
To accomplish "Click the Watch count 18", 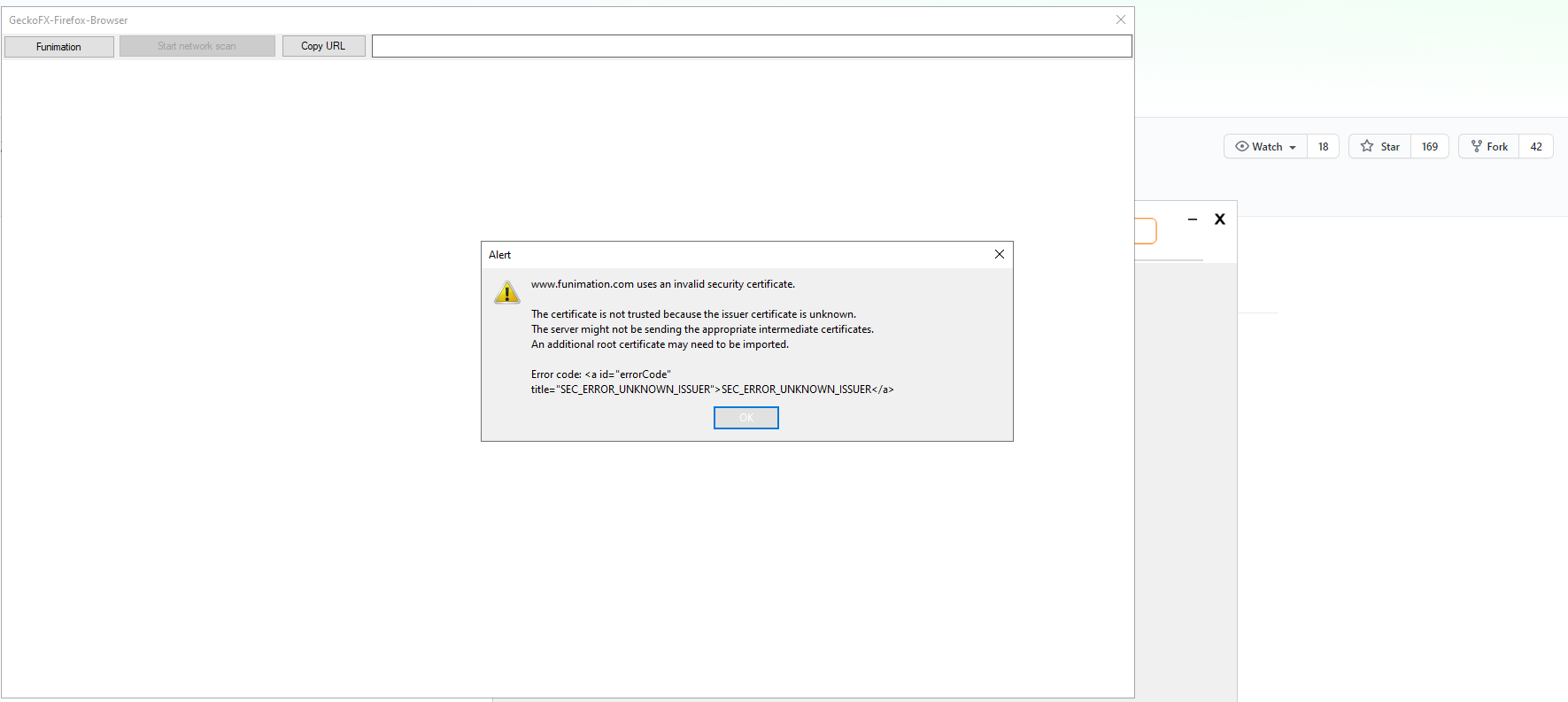I will click(x=1324, y=147).
